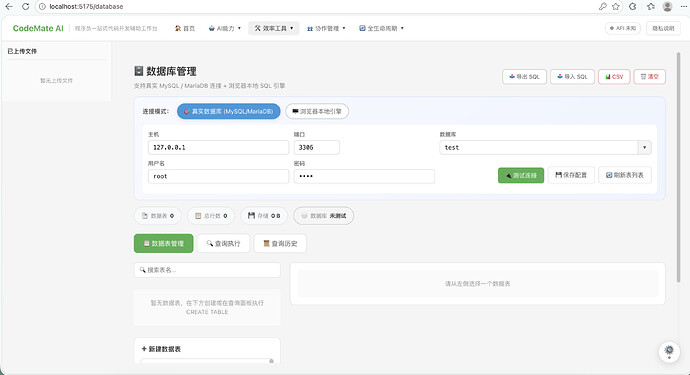690x375 pixels.
Task: Click the page vertical scrollbar
Action: click(678, 167)
